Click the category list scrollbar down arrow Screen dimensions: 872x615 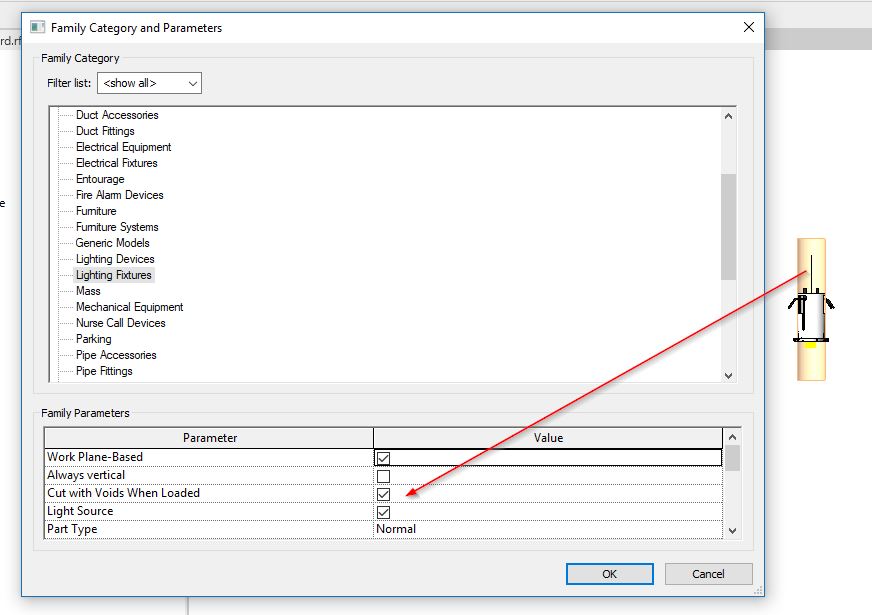729,376
